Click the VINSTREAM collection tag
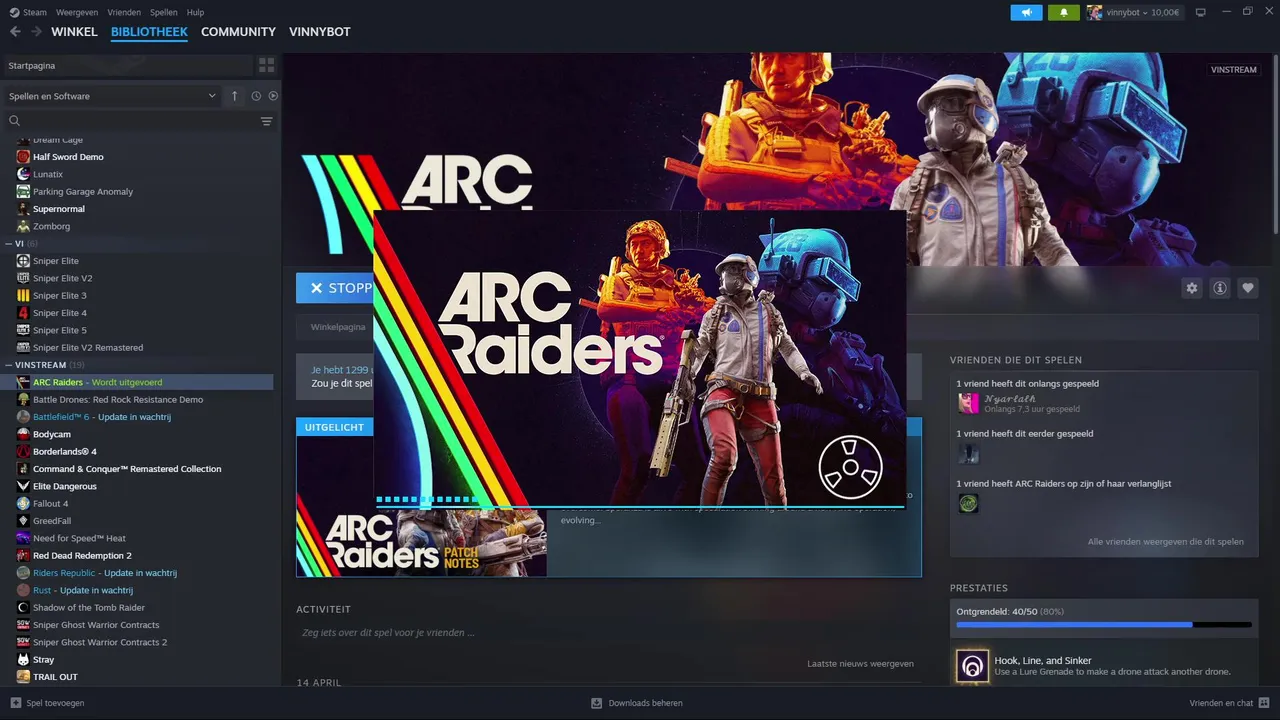Screen dimensions: 1280x720 (1234, 70)
